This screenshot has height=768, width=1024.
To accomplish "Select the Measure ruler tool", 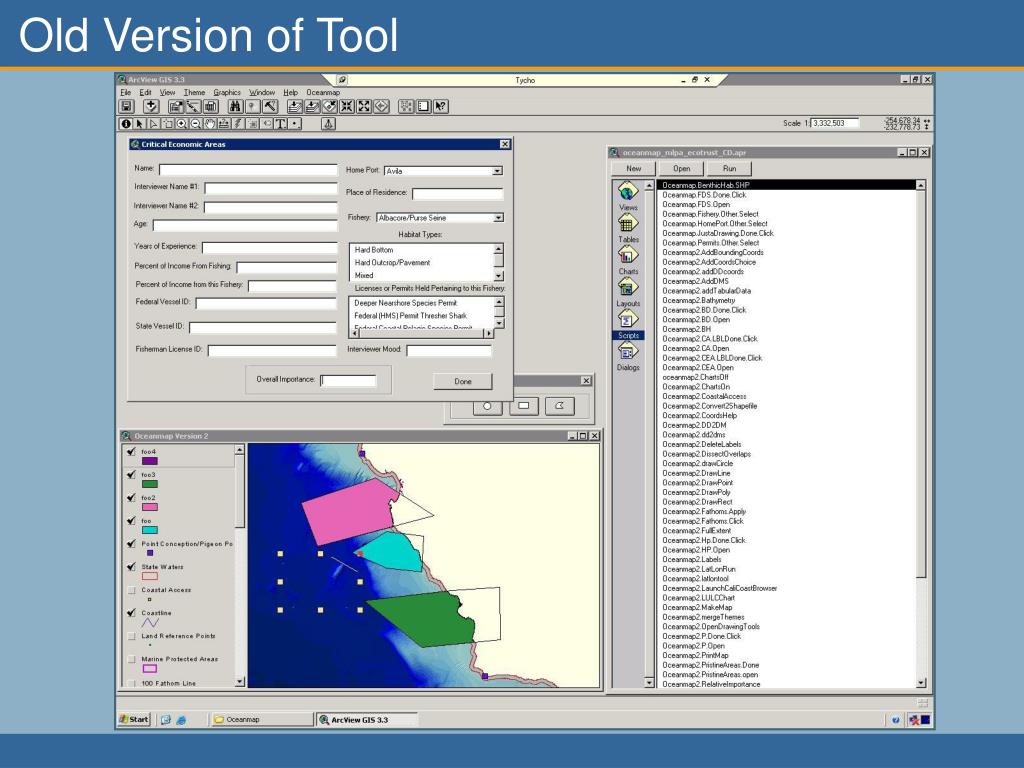I will coord(224,123).
